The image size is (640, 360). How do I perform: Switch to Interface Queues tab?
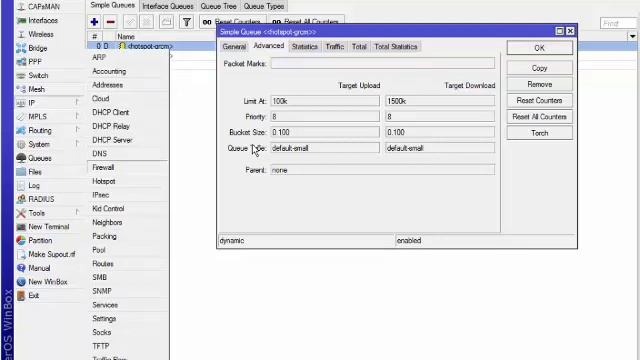click(x=168, y=6)
